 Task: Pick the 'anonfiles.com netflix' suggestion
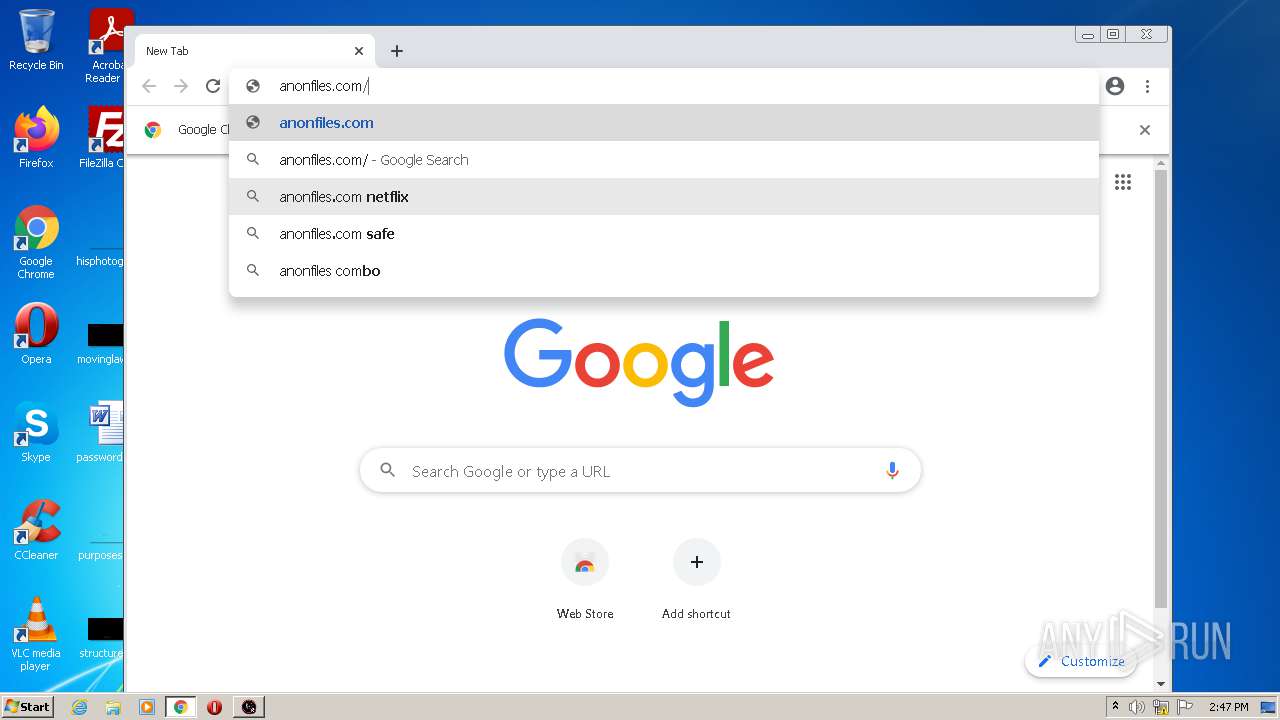(x=664, y=197)
